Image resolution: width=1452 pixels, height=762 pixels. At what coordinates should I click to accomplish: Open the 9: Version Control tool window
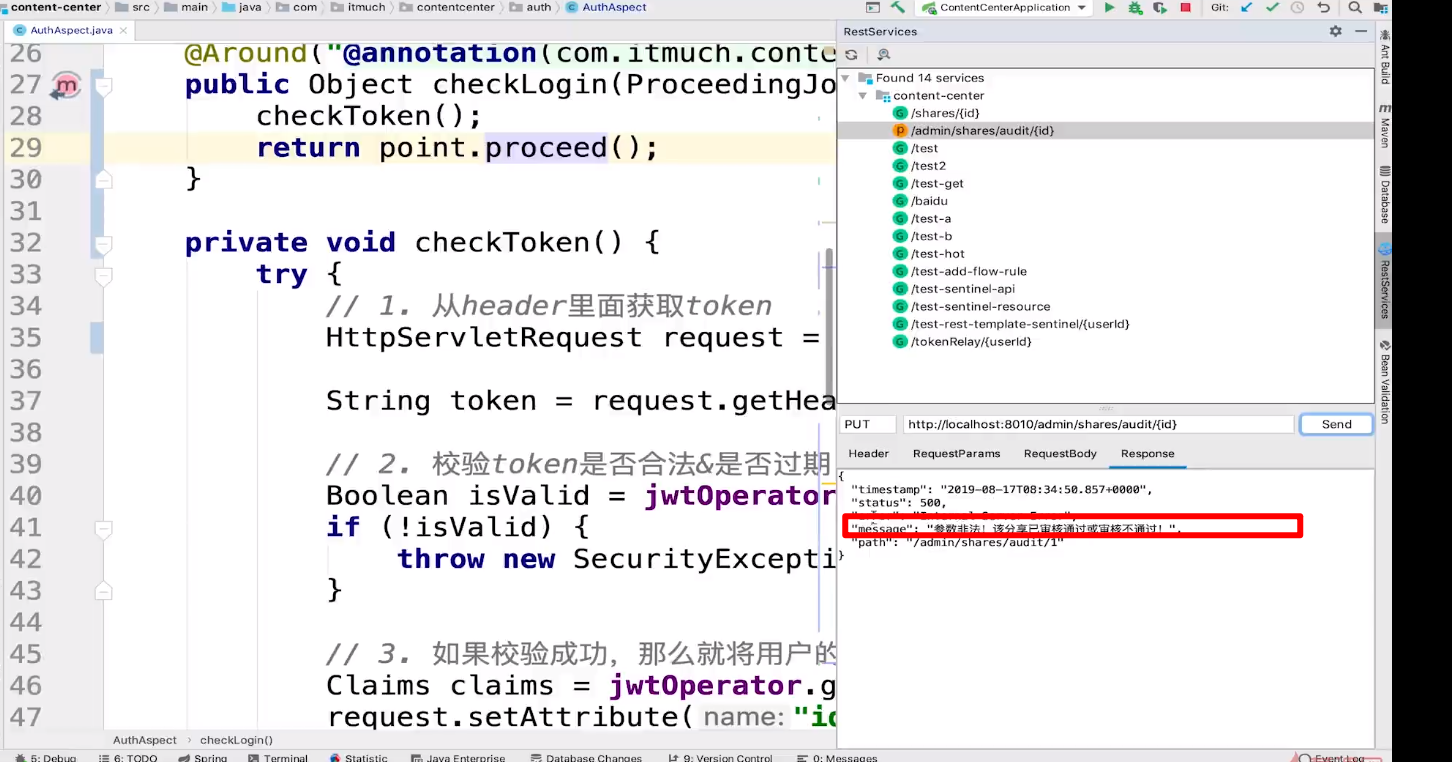pyautogui.click(x=720, y=757)
